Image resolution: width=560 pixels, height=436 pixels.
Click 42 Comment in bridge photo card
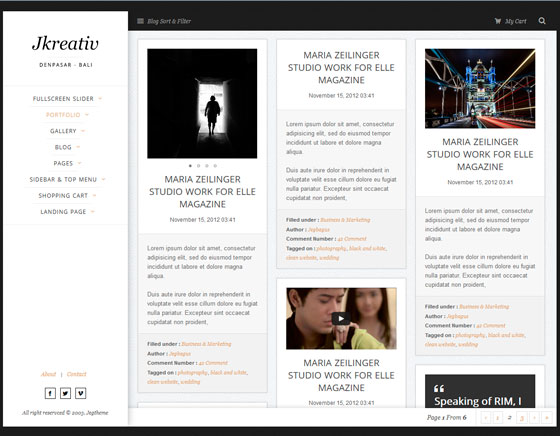491,326
